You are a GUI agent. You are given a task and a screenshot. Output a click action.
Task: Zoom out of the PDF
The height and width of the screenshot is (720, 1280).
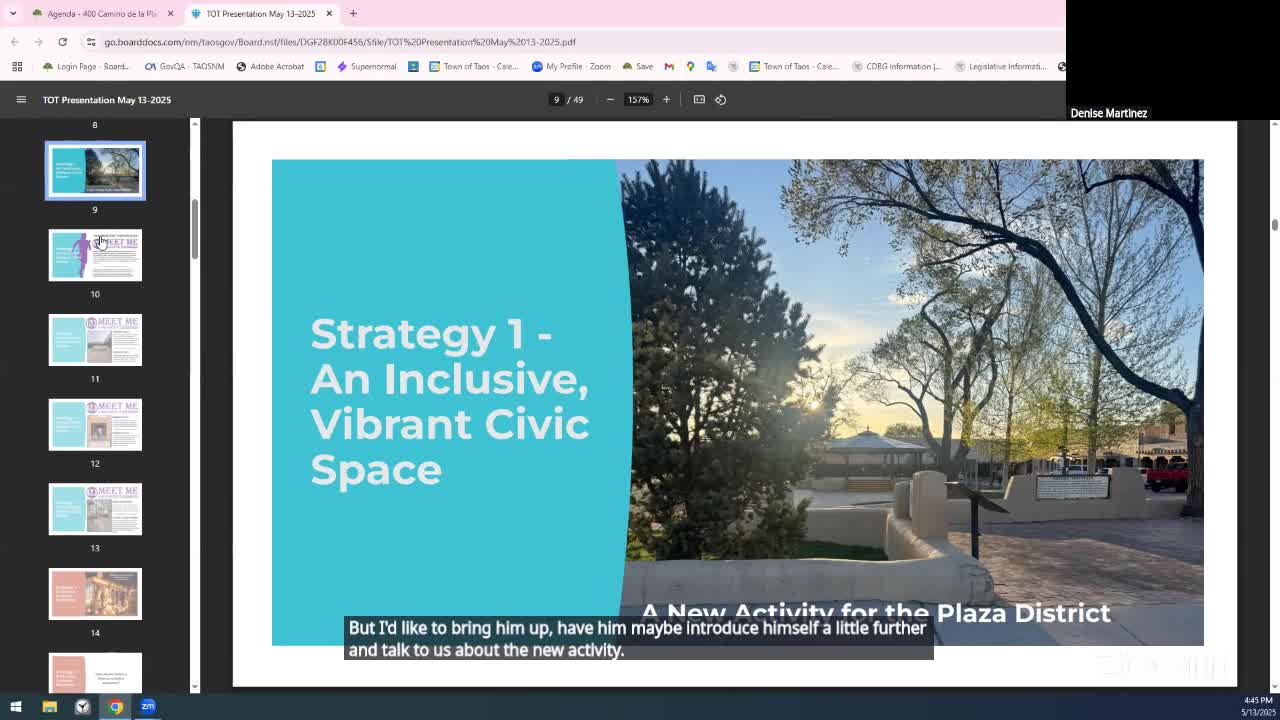click(x=610, y=99)
